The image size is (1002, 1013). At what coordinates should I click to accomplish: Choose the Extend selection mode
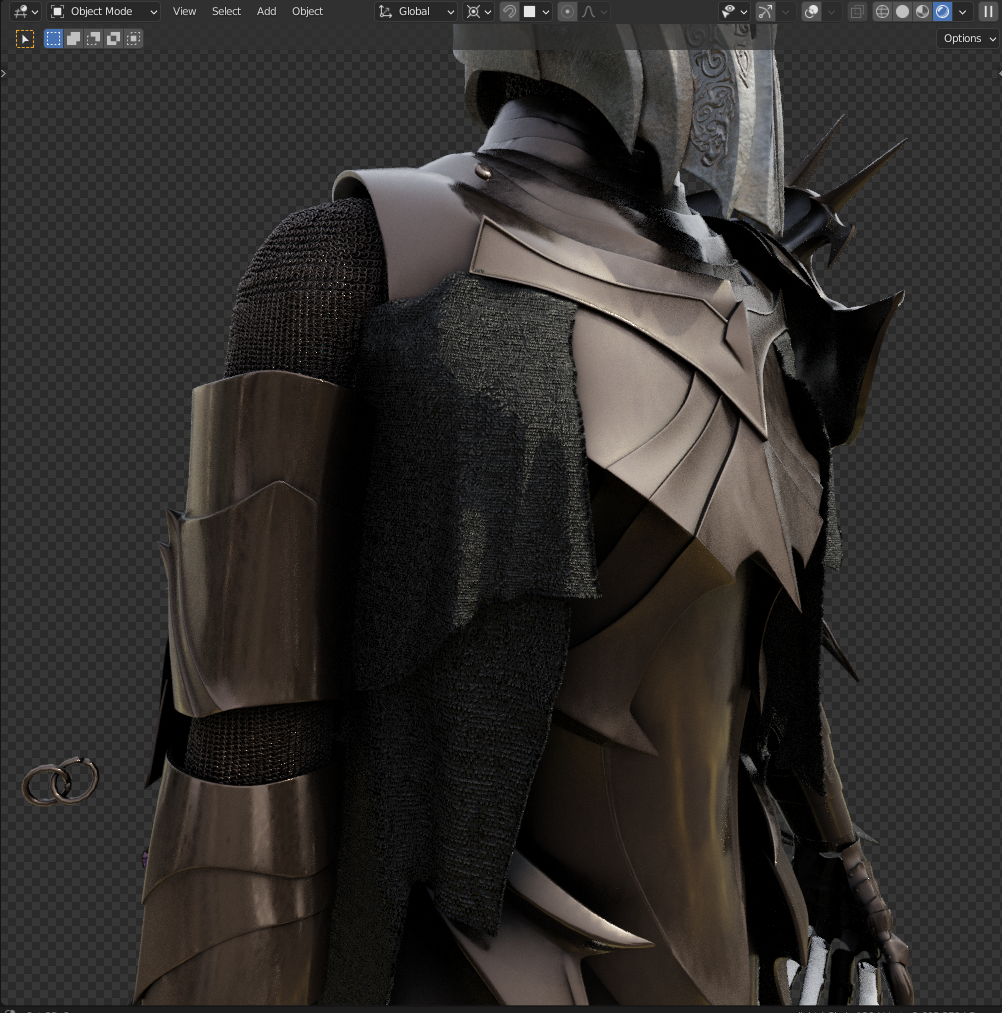tap(74, 39)
